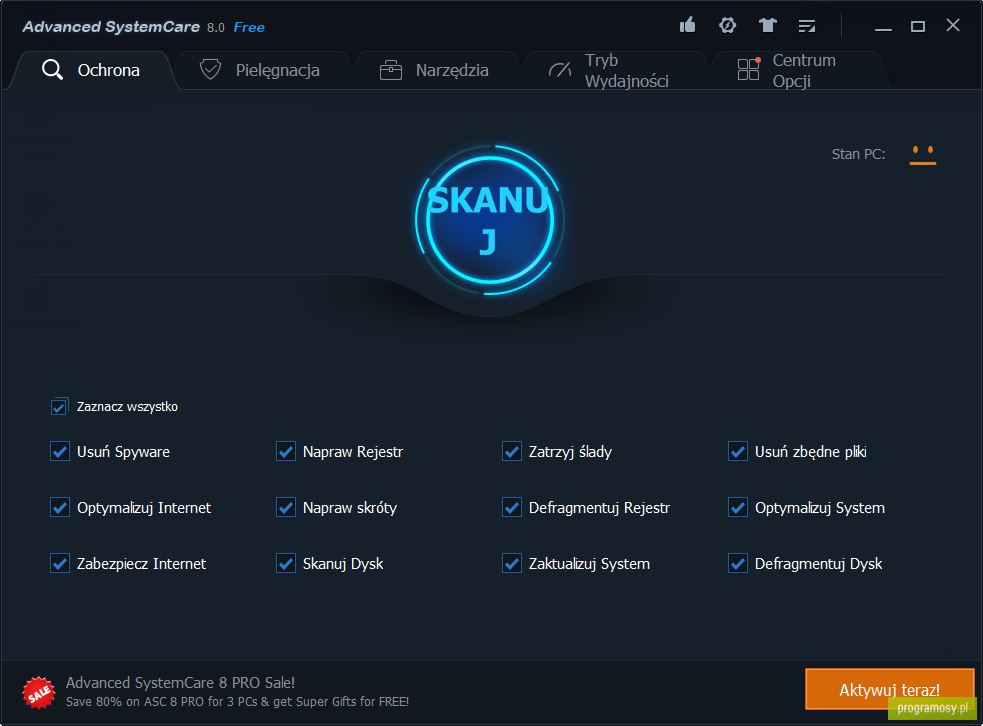The width and height of the screenshot is (983, 726).
Task: Click the red SALE badge icon
Action: tap(39, 693)
